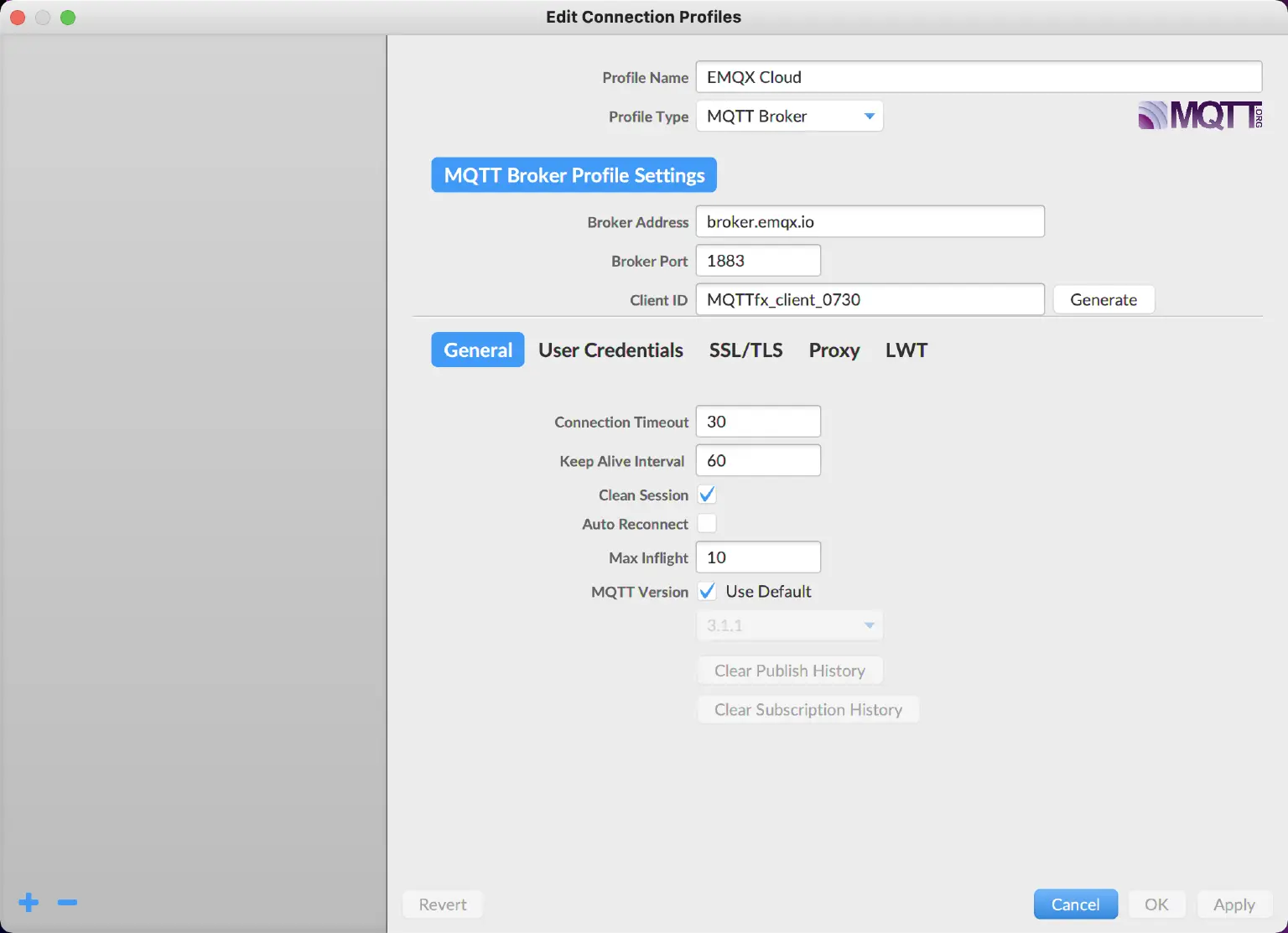Click the minus icon to remove a profile

pos(67,903)
